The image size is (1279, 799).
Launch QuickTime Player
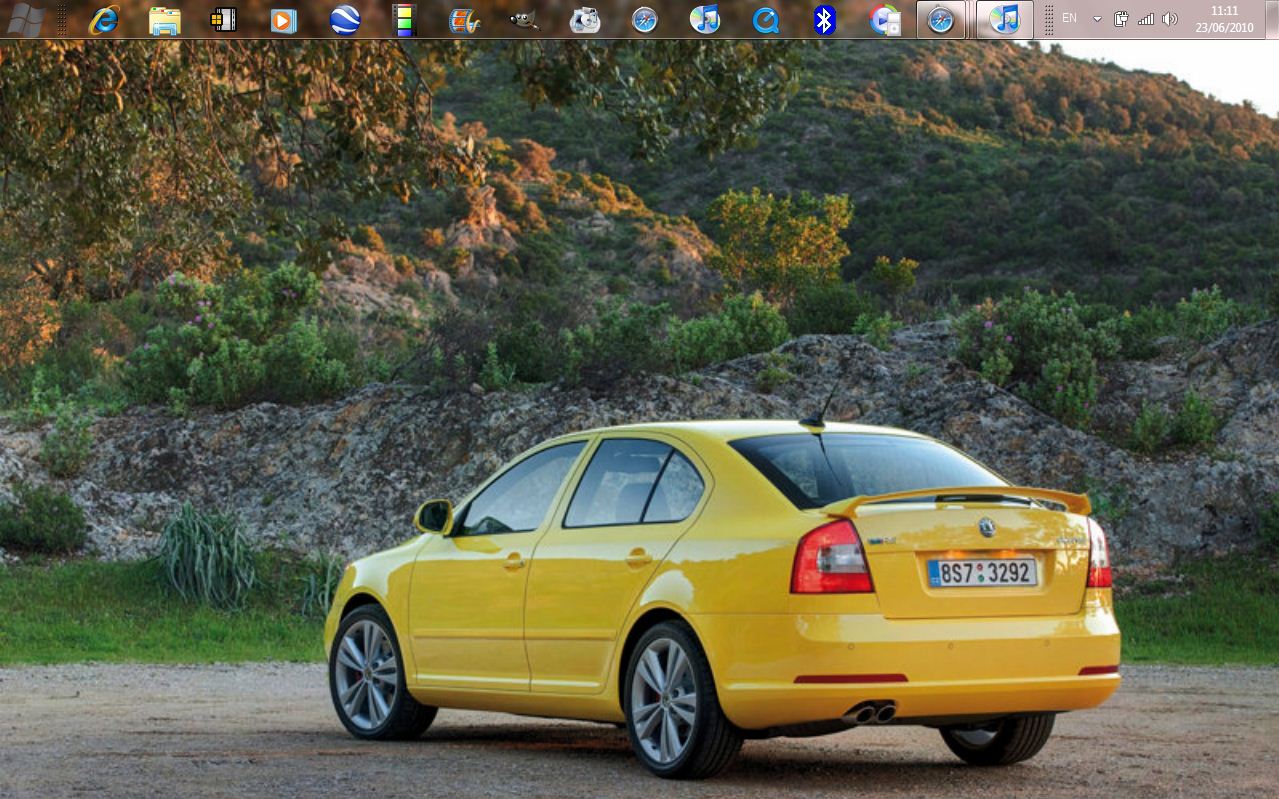(765, 19)
